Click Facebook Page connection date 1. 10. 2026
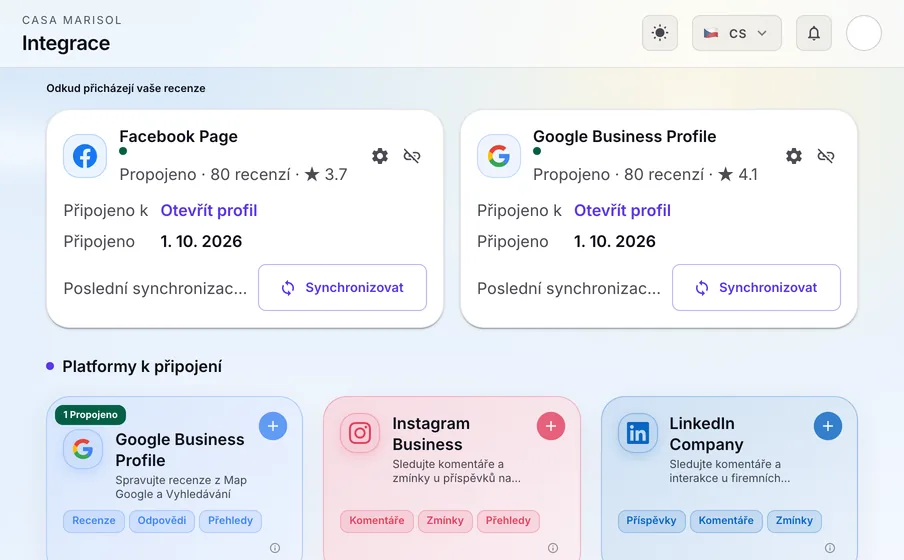This screenshot has height=560, width=904. coord(201,241)
